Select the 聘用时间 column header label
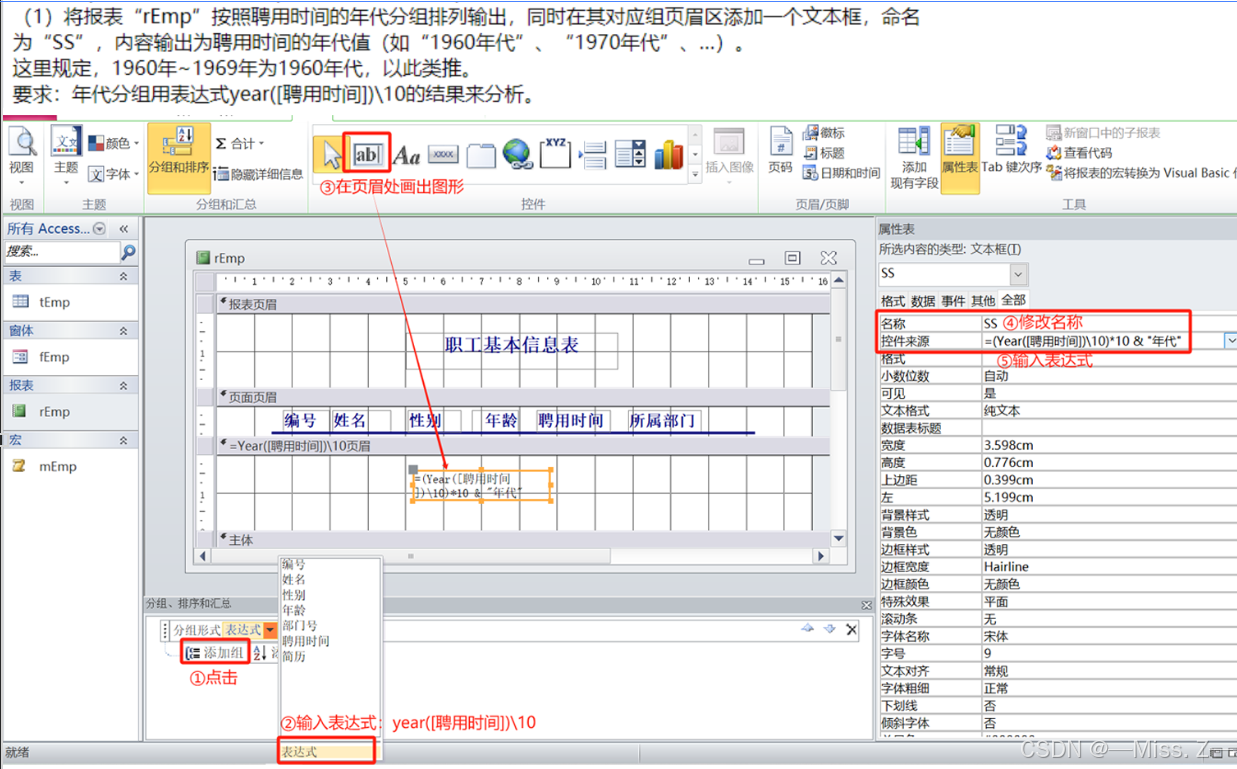The height and width of the screenshot is (769, 1237). (571, 421)
